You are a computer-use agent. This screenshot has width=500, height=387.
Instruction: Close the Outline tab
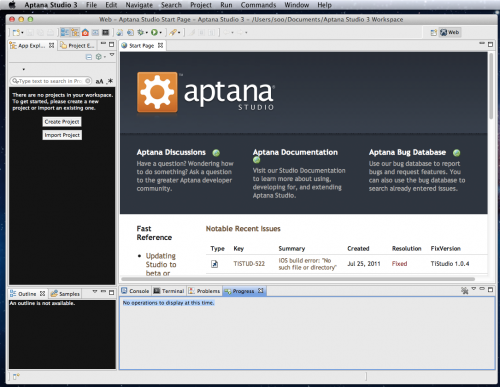click(x=42, y=293)
